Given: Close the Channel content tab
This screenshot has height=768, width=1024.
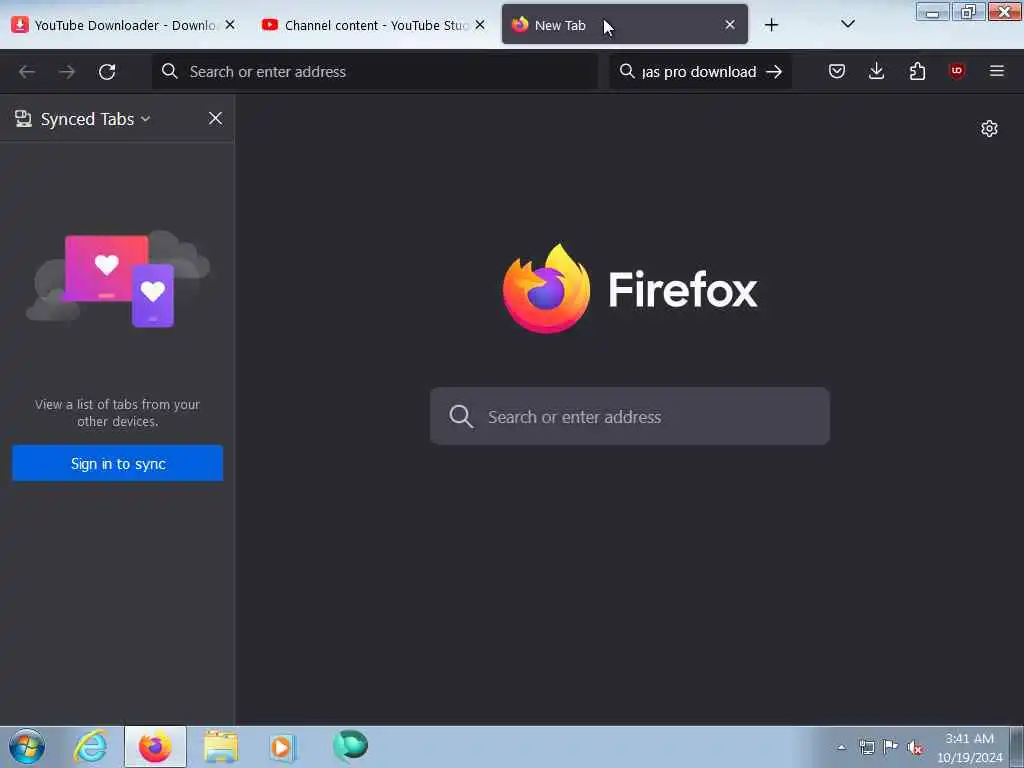Looking at the screenshot, I should click(x=480, y=25).
